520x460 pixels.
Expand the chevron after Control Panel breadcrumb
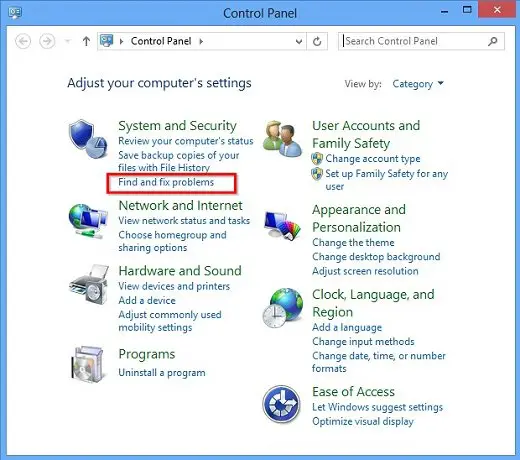pyautogui.click(x=201, y=41)
